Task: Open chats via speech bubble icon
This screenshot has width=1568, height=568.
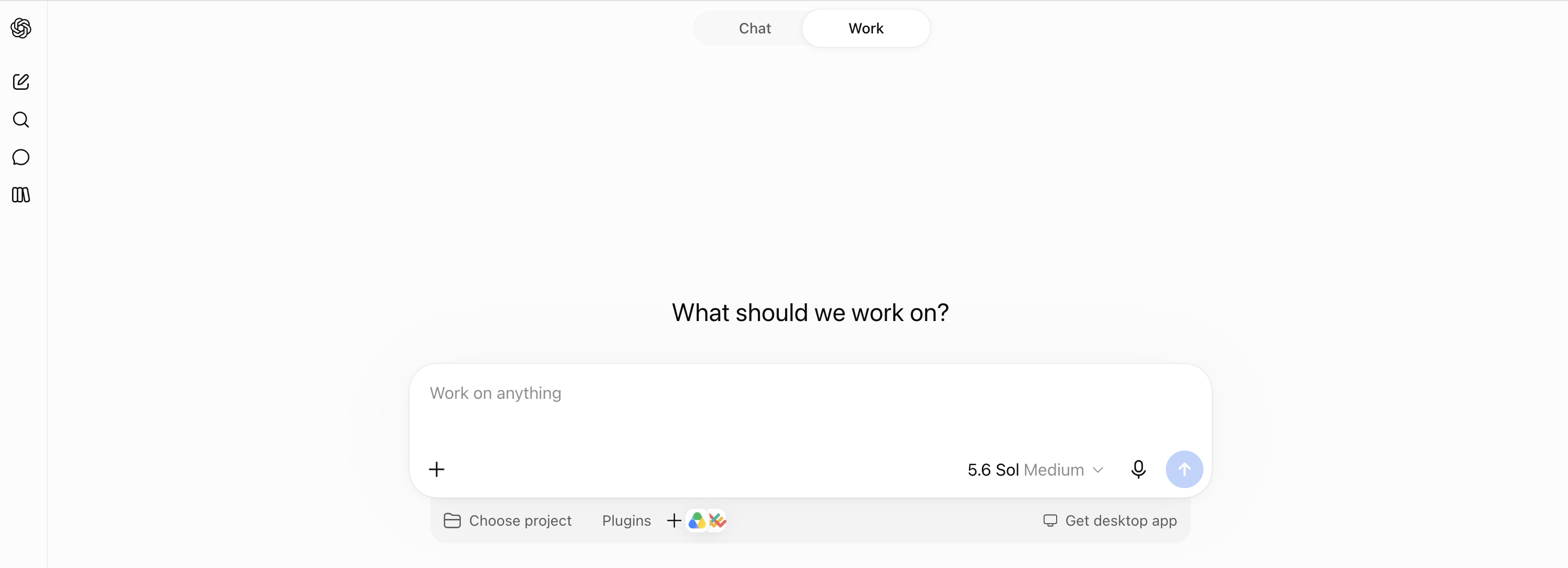Action: [21, 157]
